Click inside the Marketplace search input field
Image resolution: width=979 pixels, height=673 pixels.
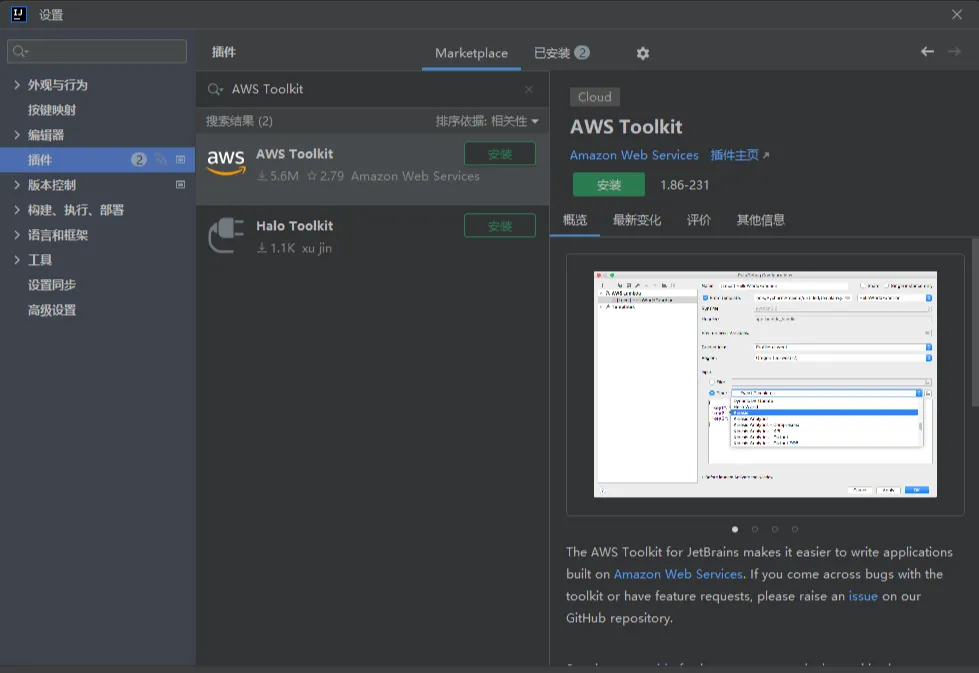(x=370, y=89)
